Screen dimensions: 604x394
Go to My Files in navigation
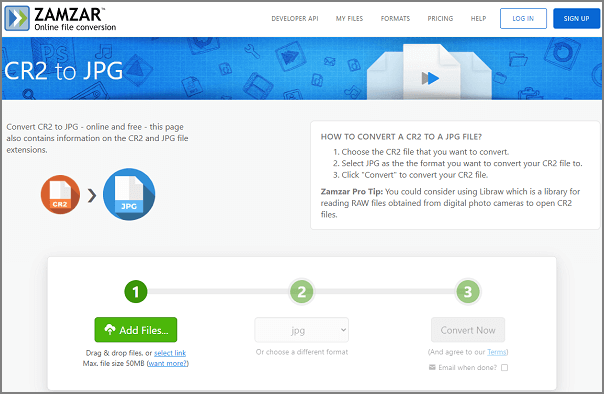coord(349,18)
